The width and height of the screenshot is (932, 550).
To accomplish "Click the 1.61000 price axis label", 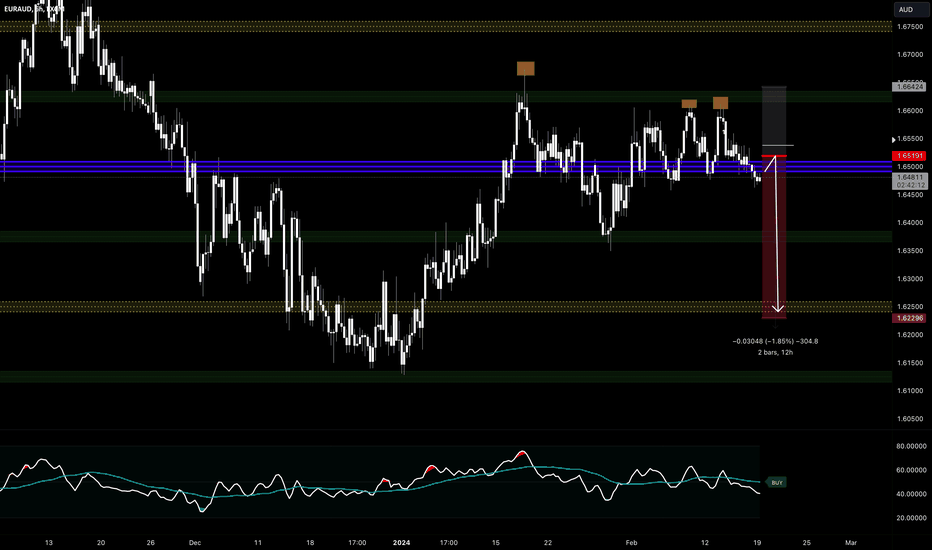I will point(909,391).
